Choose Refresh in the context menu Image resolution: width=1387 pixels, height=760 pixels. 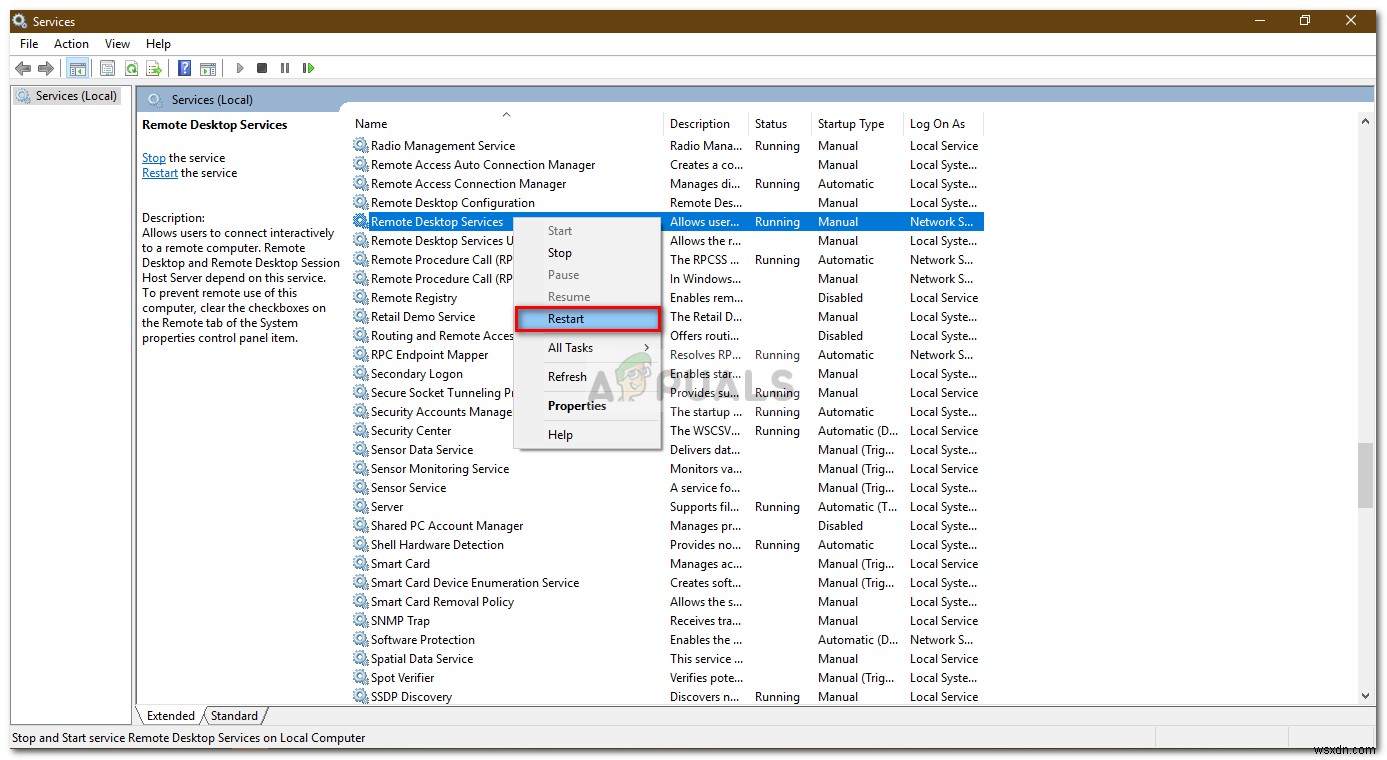(587, 377)
